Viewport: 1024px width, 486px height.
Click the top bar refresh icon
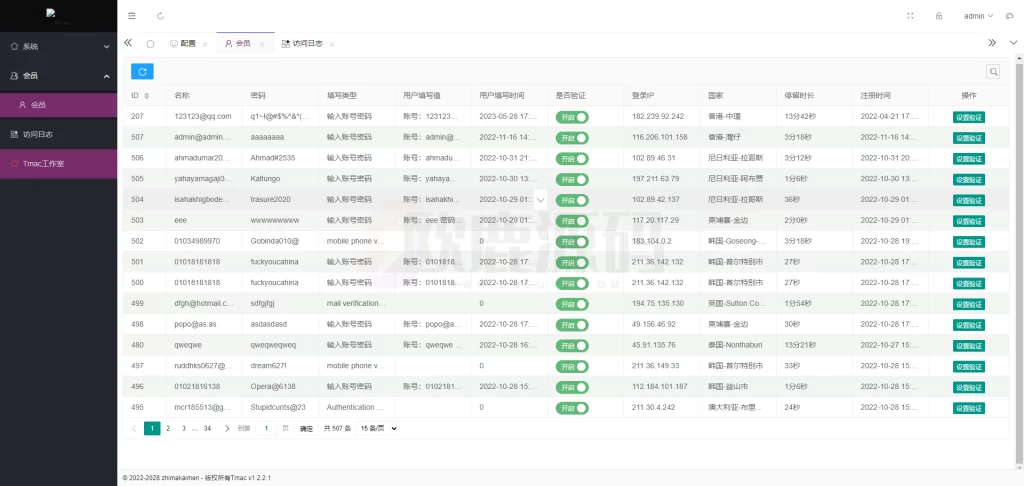[161, 16]
